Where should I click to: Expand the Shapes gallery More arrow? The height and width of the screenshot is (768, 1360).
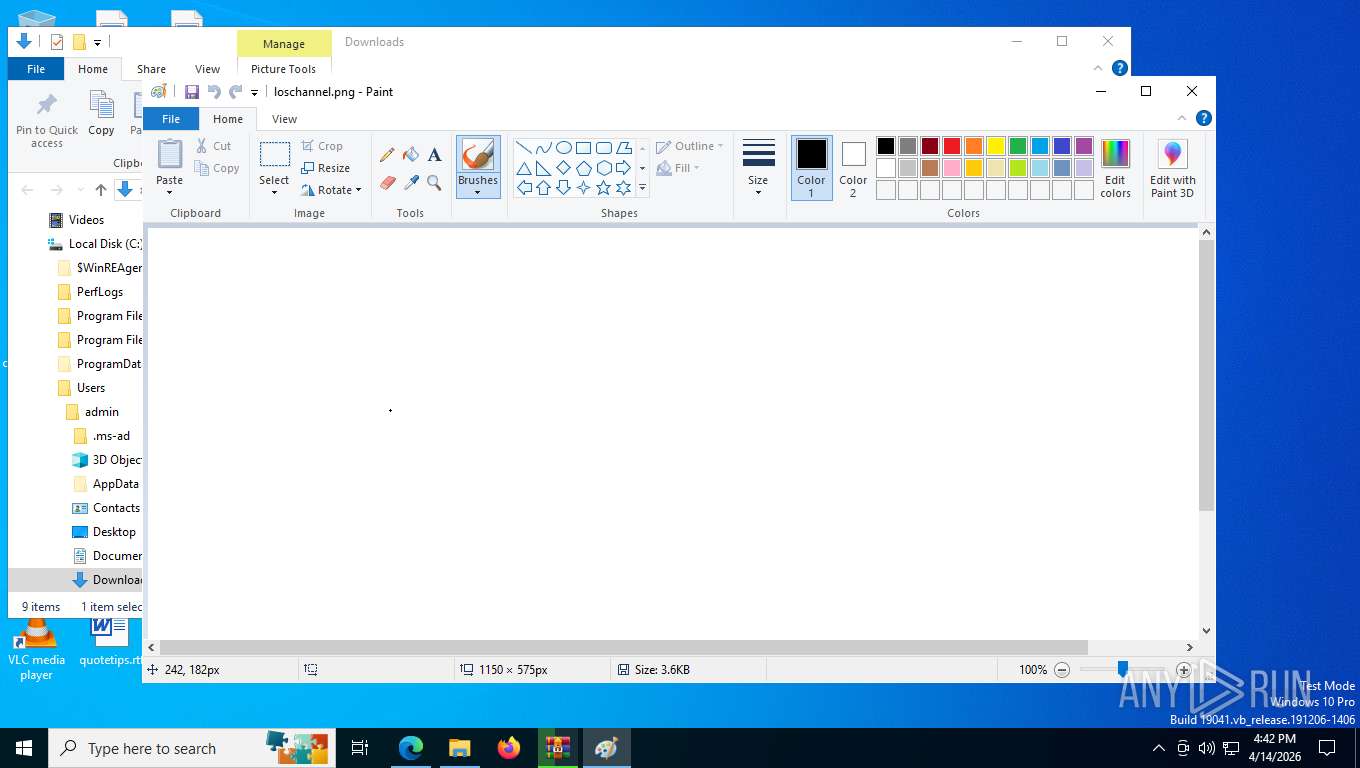point(642,187)
